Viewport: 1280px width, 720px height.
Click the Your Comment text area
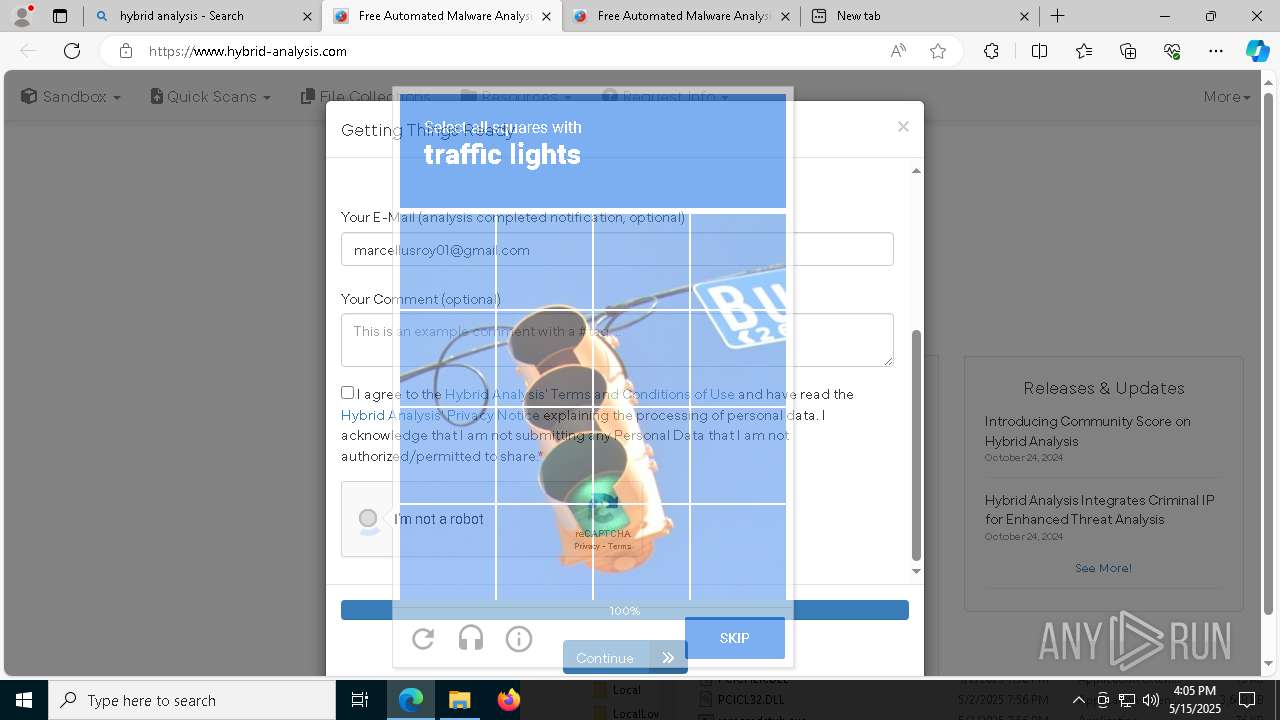tap(617, 340)
